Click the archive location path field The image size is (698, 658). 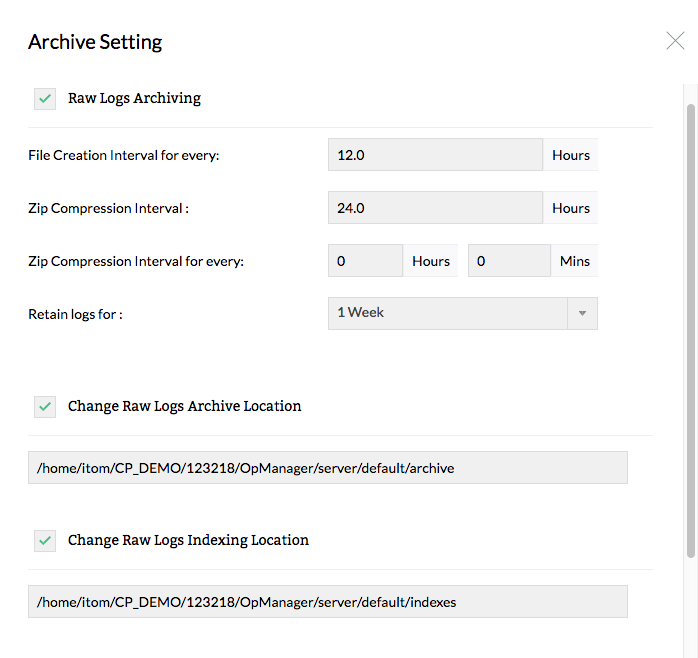coord(328,468)
